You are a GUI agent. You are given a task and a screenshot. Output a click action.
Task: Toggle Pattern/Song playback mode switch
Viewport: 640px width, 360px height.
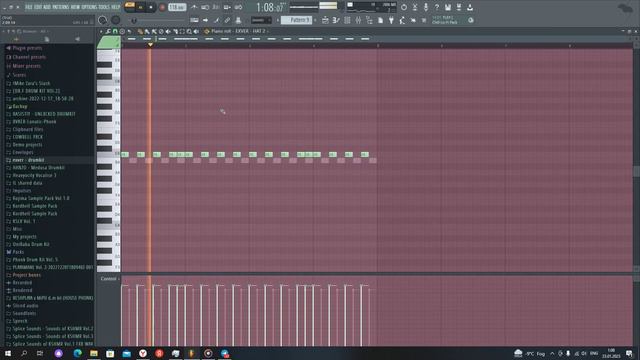[x=130, y=7]
